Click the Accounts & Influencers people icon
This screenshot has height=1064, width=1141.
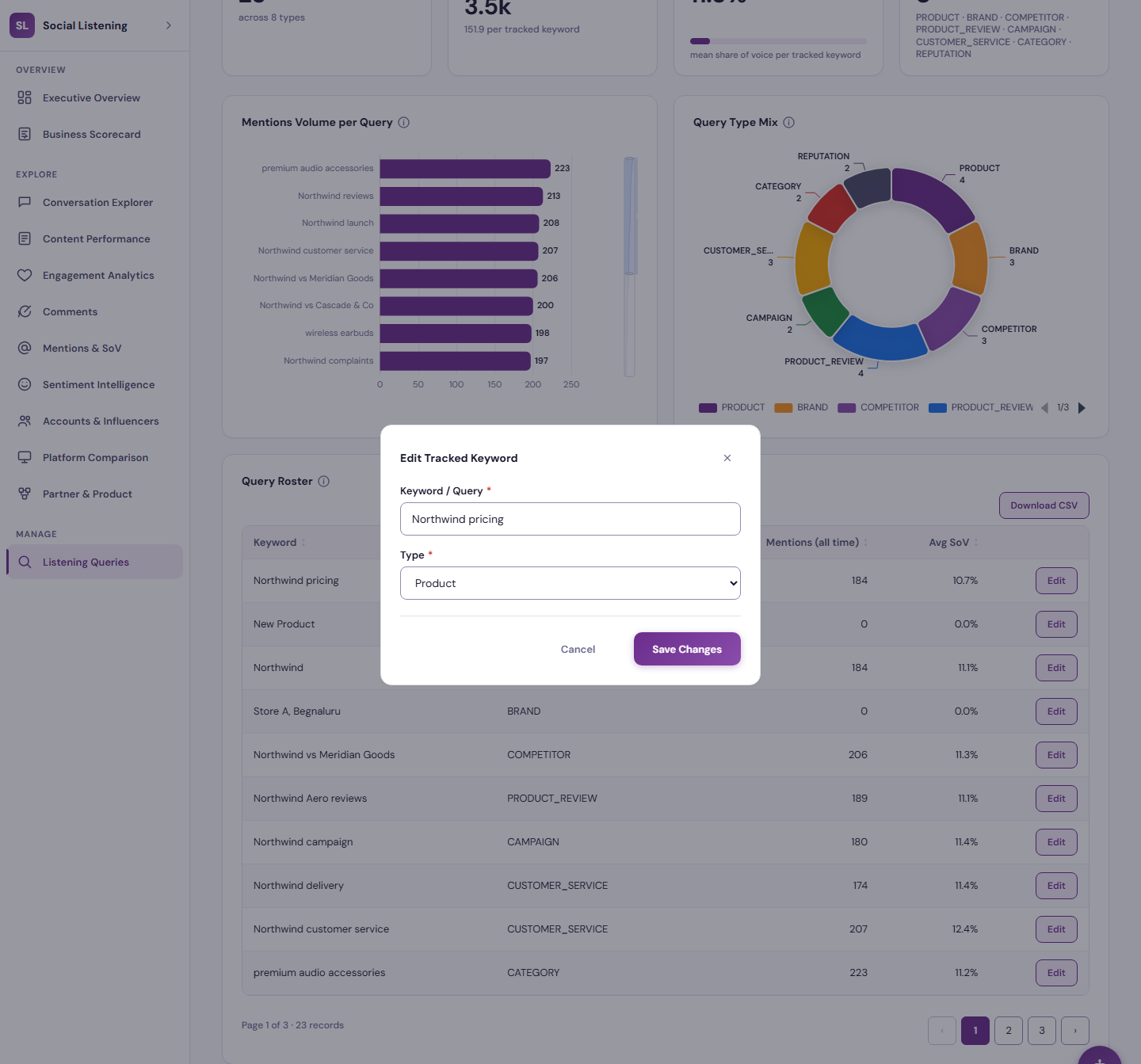coord(25,421)
